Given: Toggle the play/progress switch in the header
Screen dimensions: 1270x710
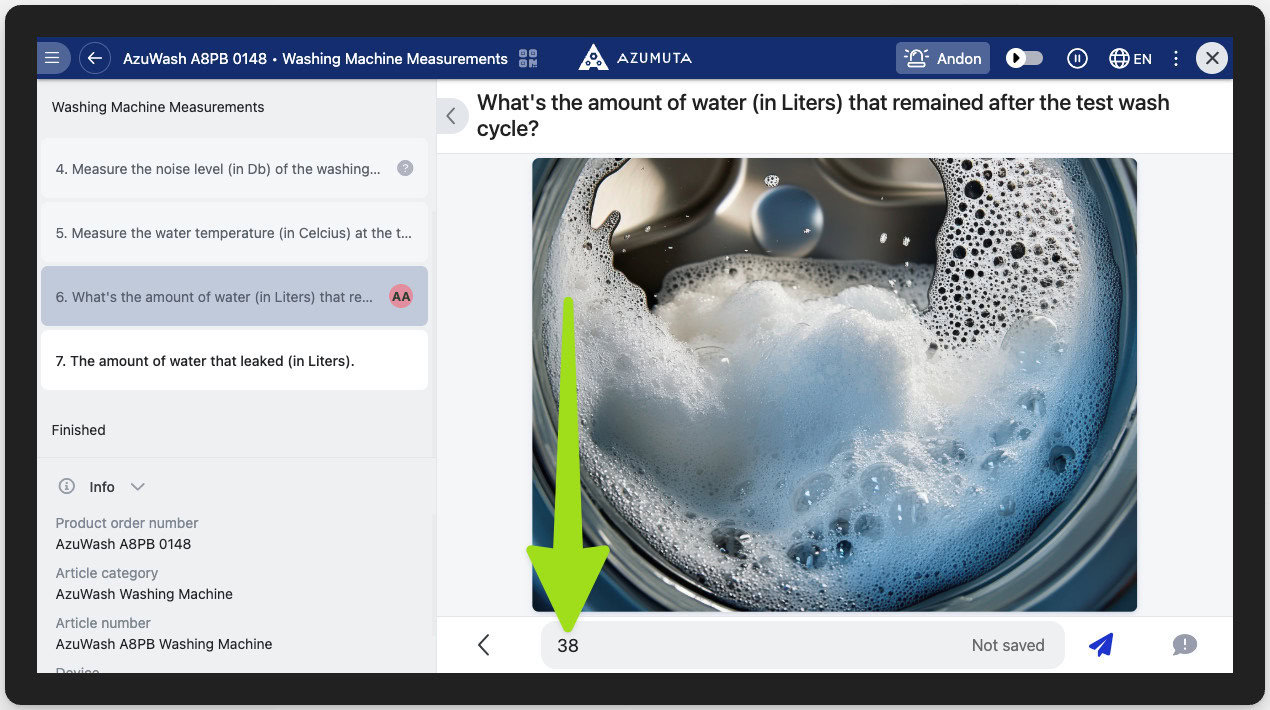Looking at the screenshot, I should pos(1024,58).
